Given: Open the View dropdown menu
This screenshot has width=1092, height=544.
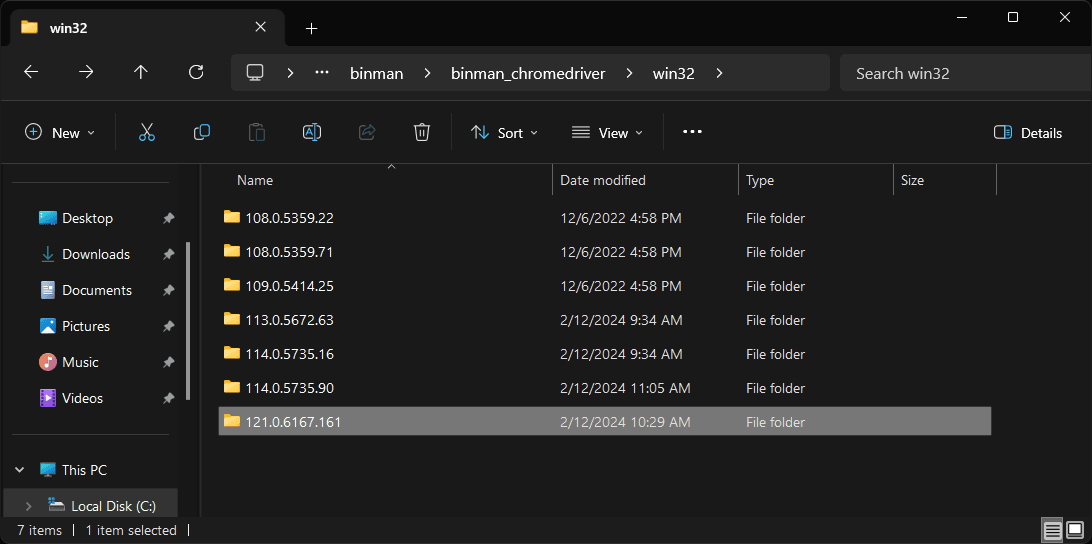Looking at the screenshot, I should 607,132.
